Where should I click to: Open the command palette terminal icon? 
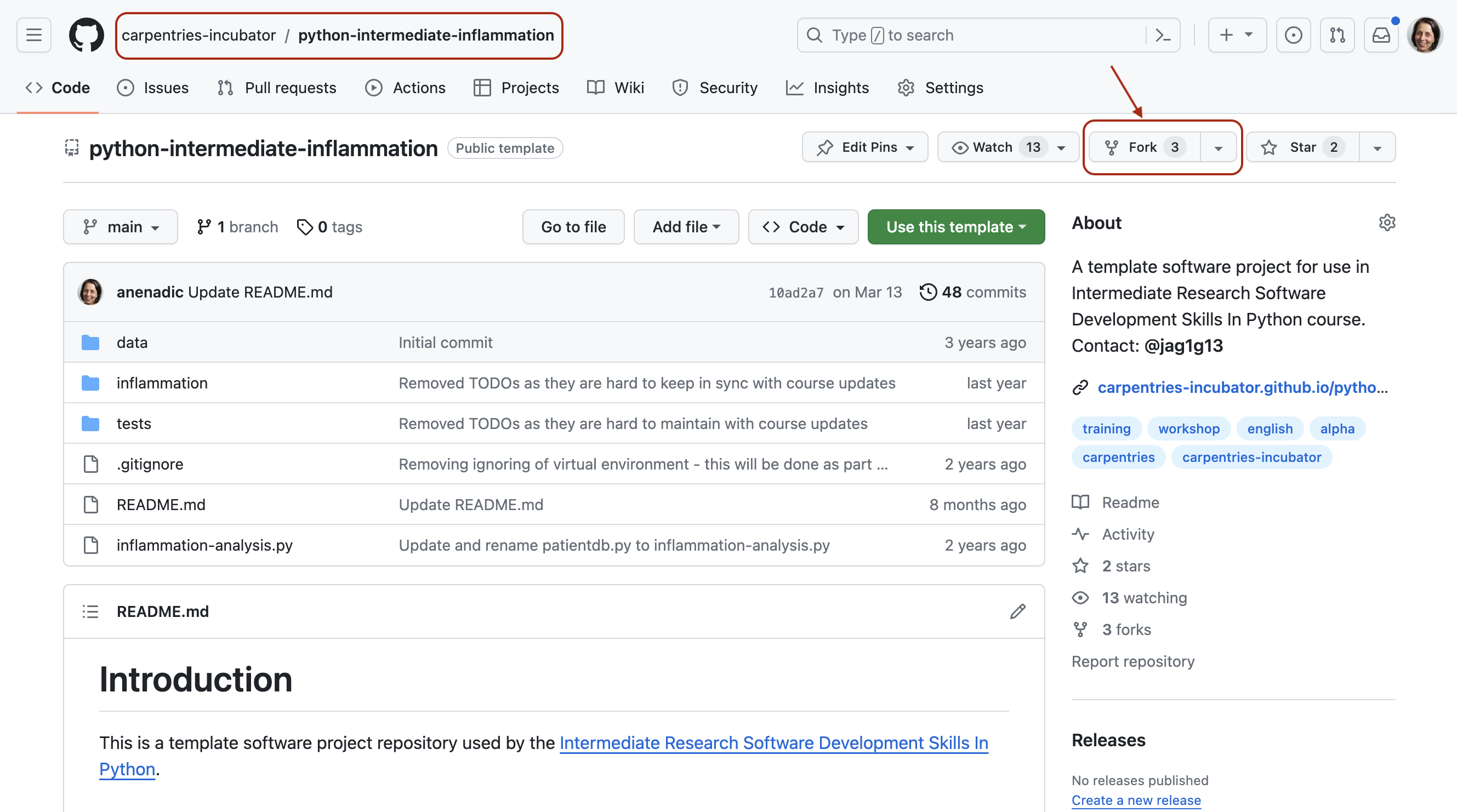click(x=1163, y=35)
